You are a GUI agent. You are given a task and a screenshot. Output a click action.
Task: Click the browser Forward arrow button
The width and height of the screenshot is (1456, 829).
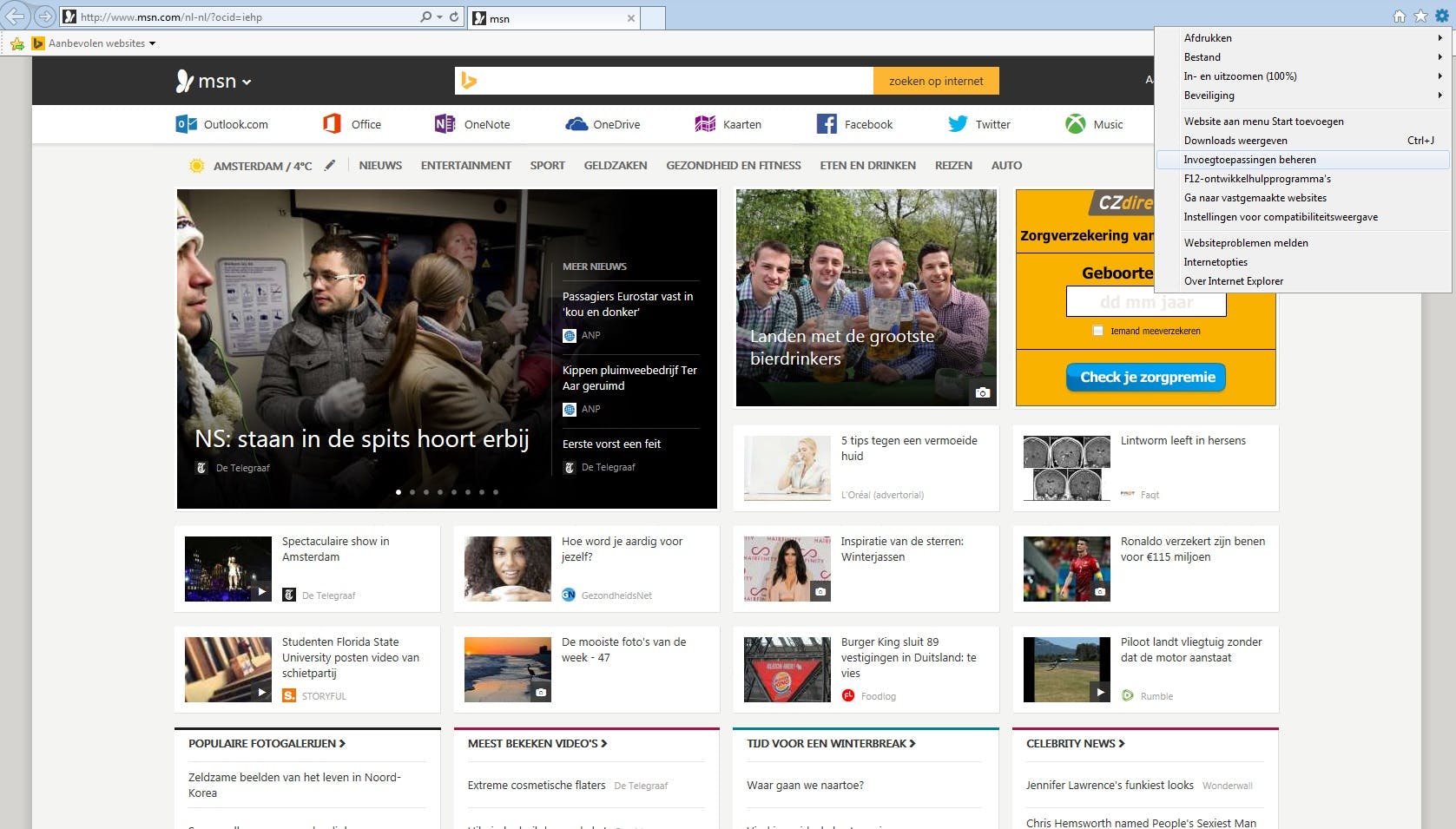pos(44,16)
